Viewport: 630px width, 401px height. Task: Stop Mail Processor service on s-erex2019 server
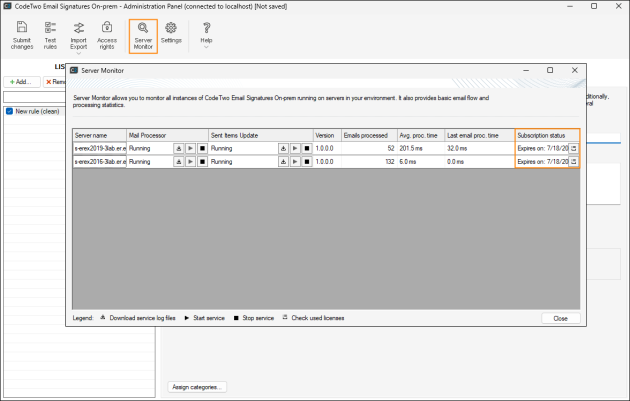(x=202, y=149)
